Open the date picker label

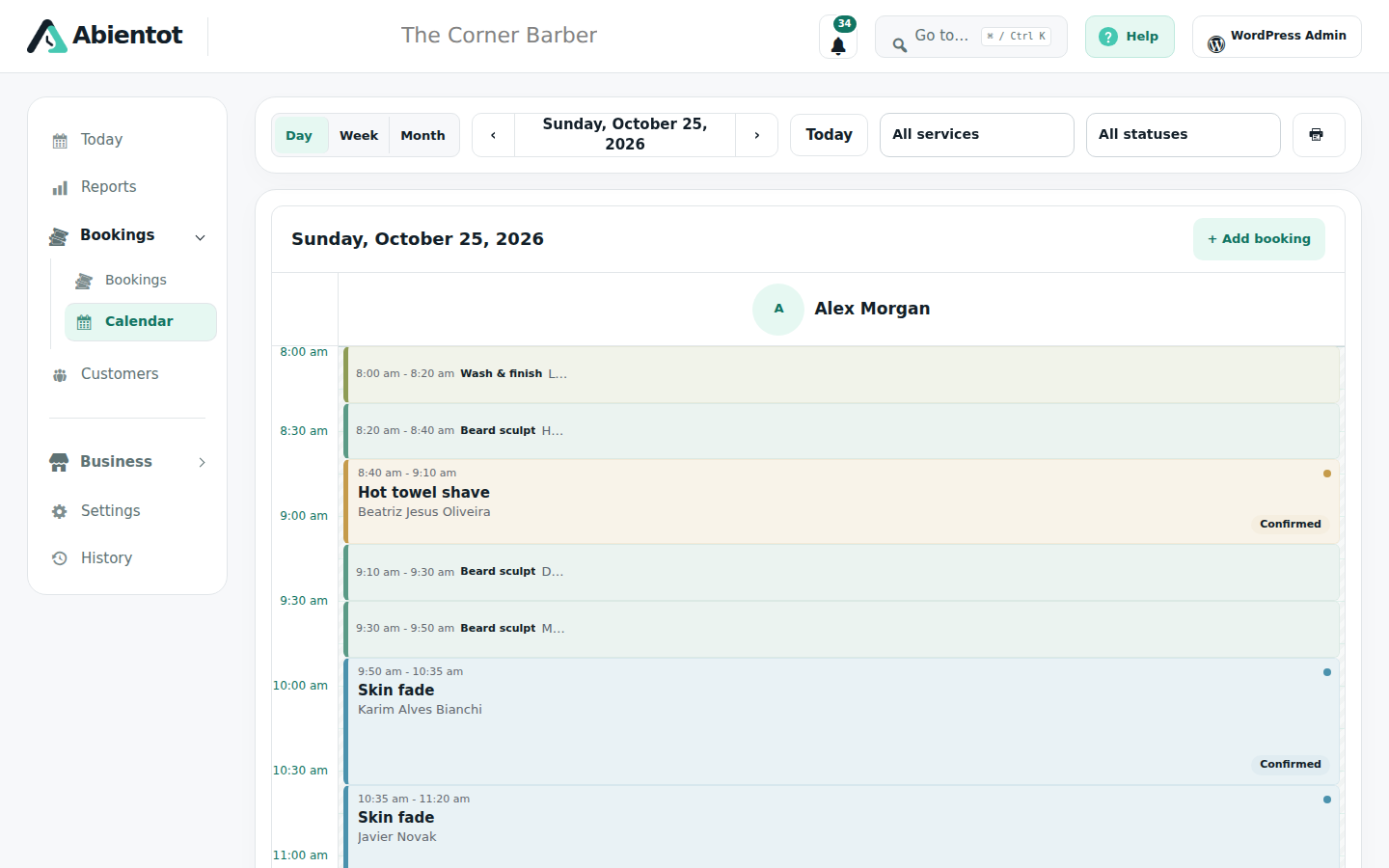tap(625, 135)
